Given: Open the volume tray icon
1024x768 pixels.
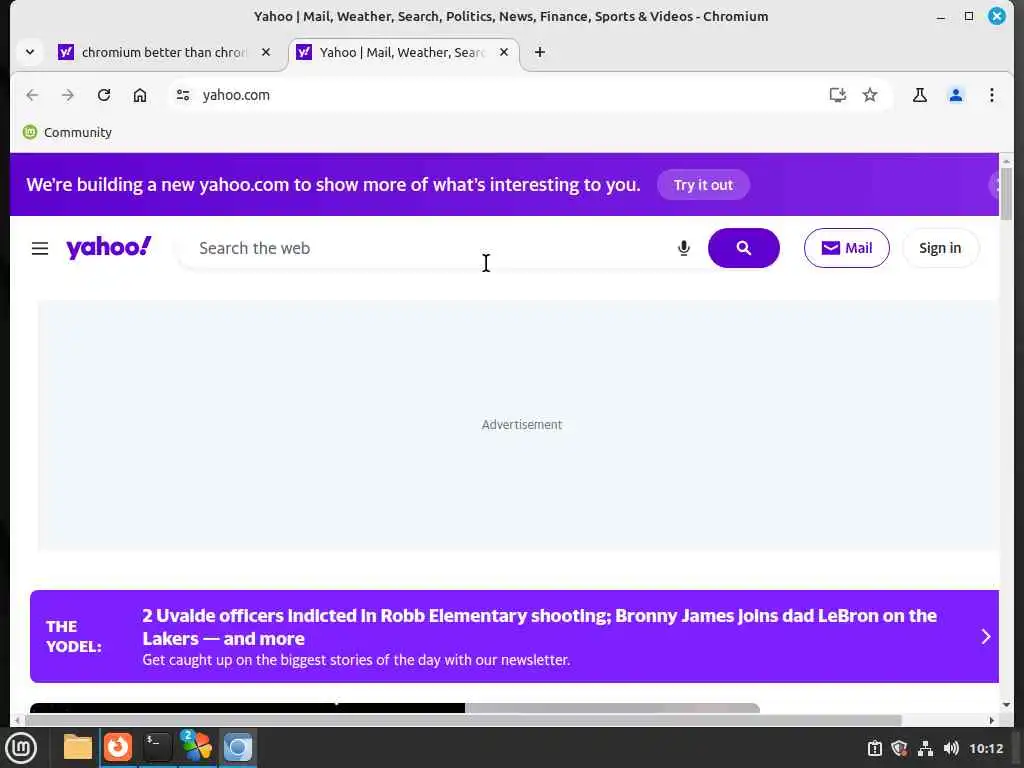Looking at the screenshot, I should 951,748.
